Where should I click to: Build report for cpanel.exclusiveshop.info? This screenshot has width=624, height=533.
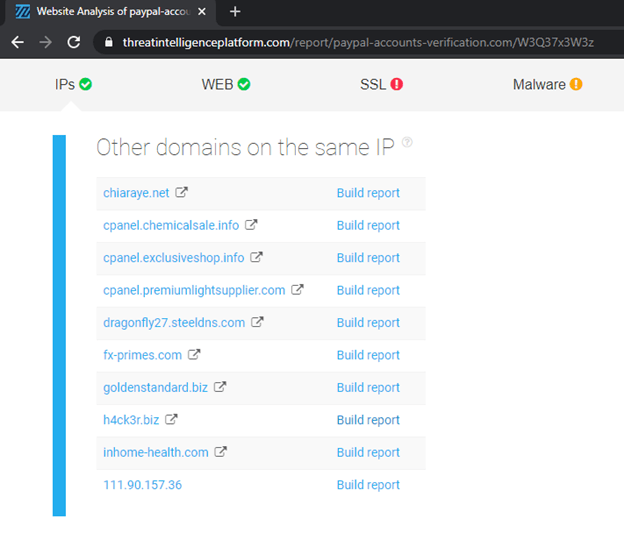click(x=368, y=258)
